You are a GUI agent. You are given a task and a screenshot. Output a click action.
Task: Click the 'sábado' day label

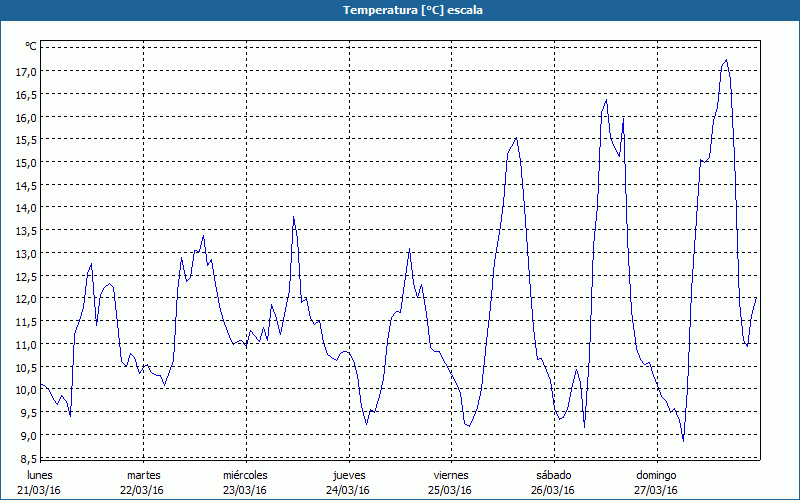[554, 475]
